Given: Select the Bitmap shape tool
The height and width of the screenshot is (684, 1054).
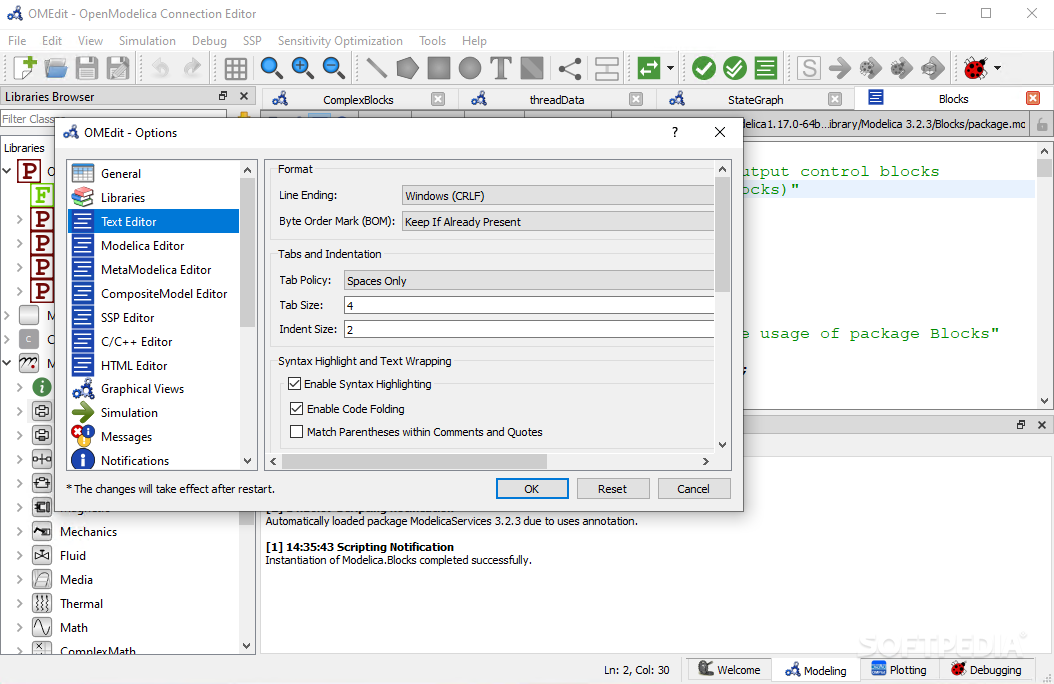Looking at the screenshot, I should 532,68.
